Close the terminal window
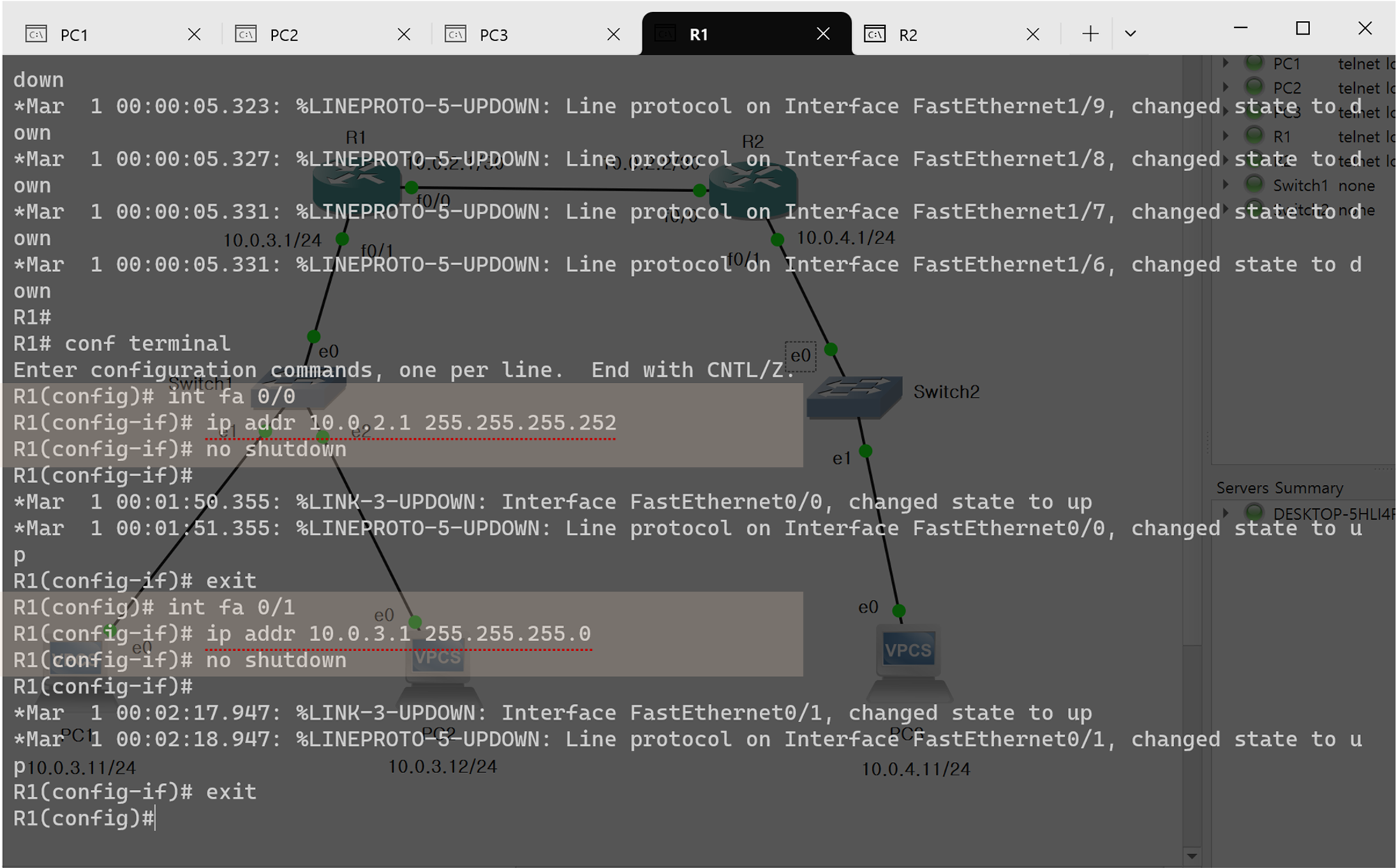The width and height of the screenshot is (1396, 868). pos(1365,28)
